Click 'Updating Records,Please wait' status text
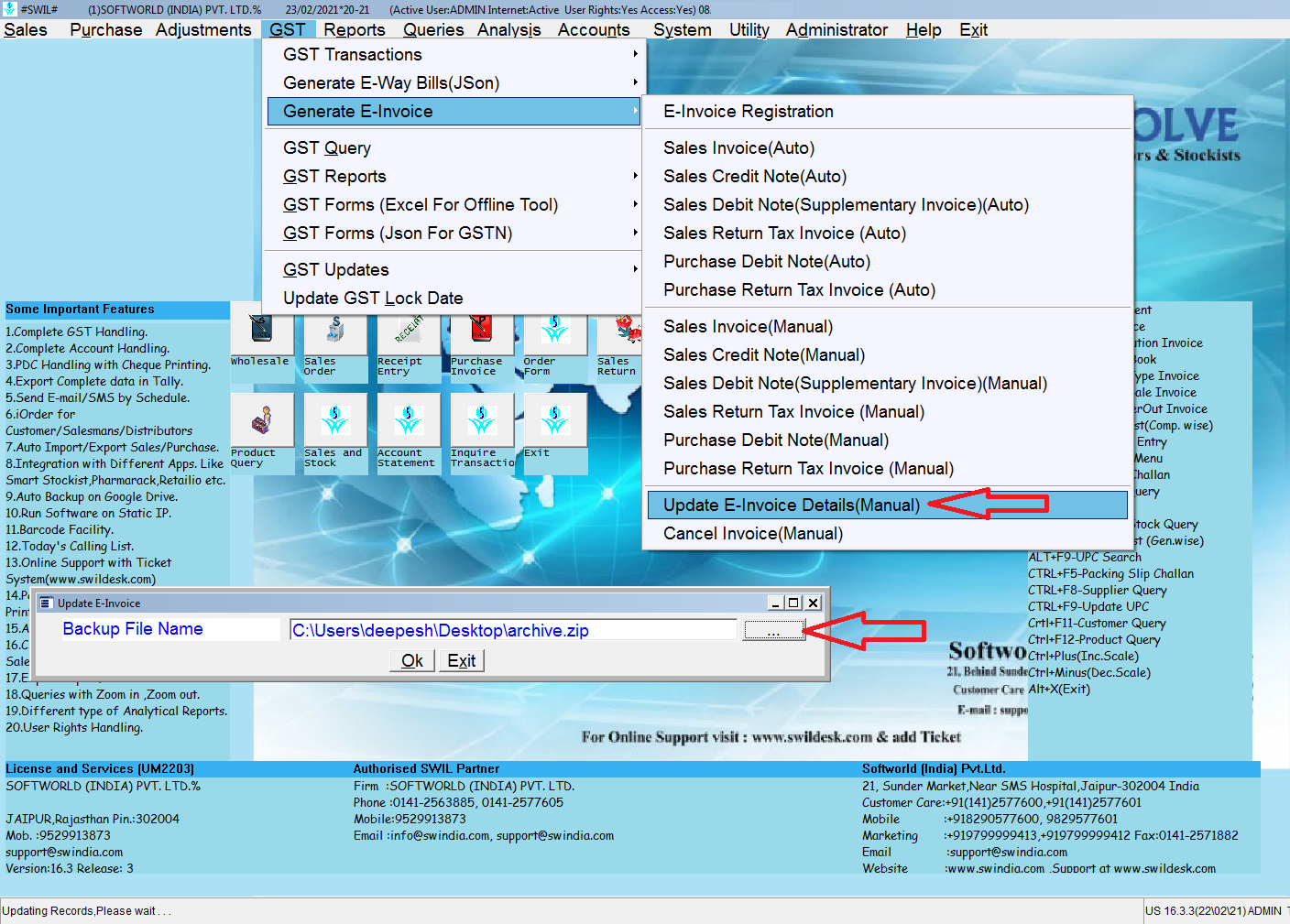Image resolution: width=1290 pixels, height=924 pixels. click(86, 911)
